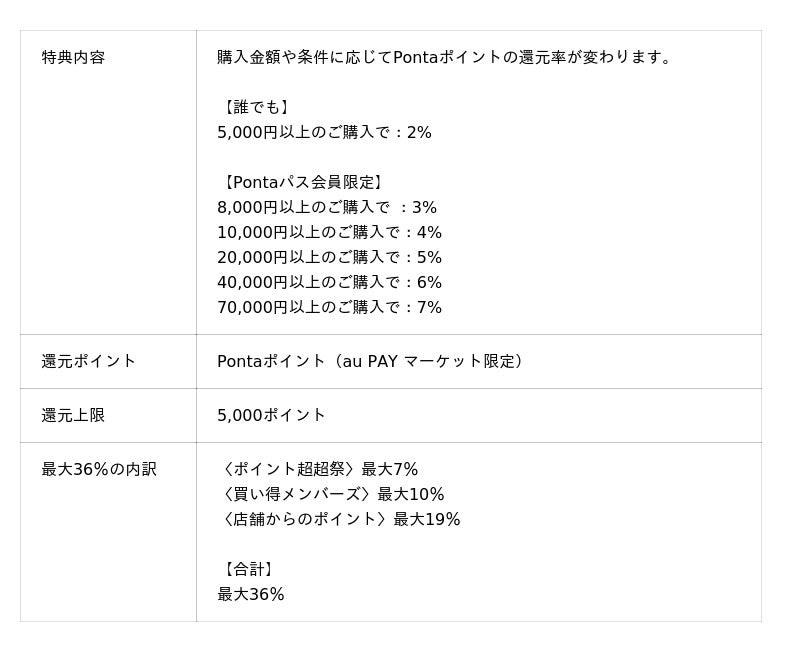Viewport: 800px width, 652px height.
Task: Click the 20,000円以上 5% line
Action: (330, 258)
